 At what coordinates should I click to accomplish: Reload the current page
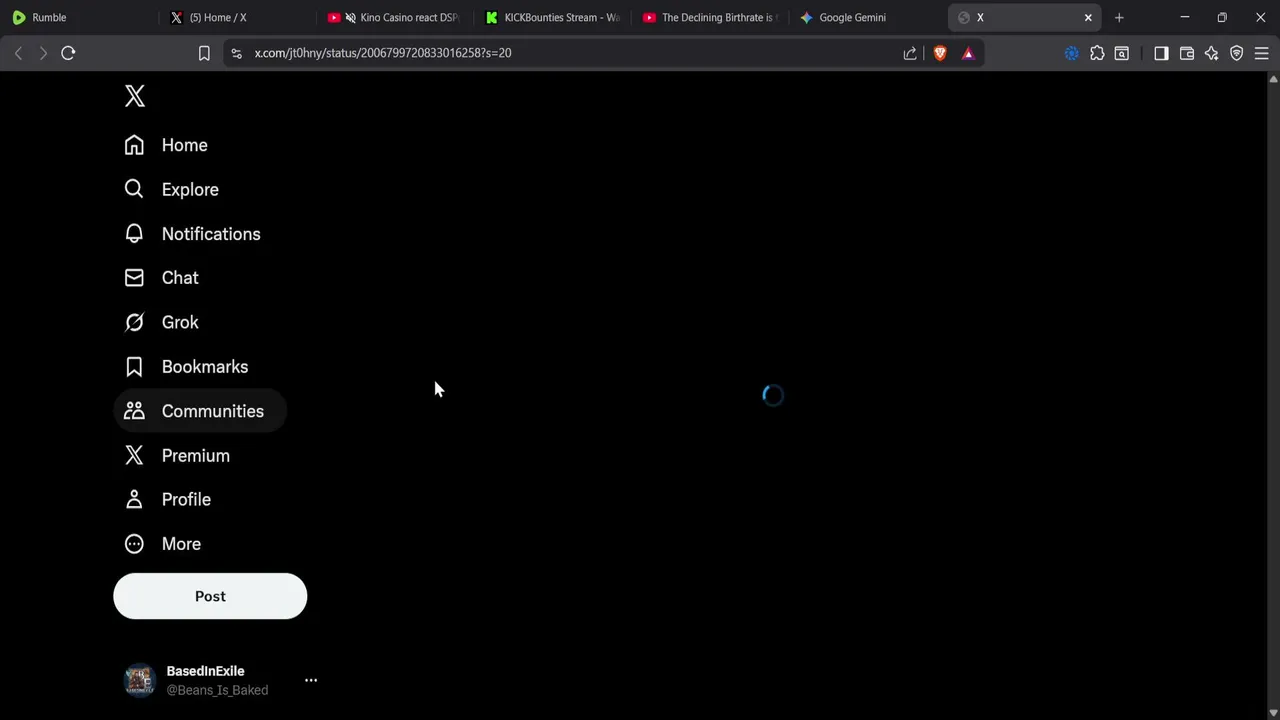pos(68,53)
